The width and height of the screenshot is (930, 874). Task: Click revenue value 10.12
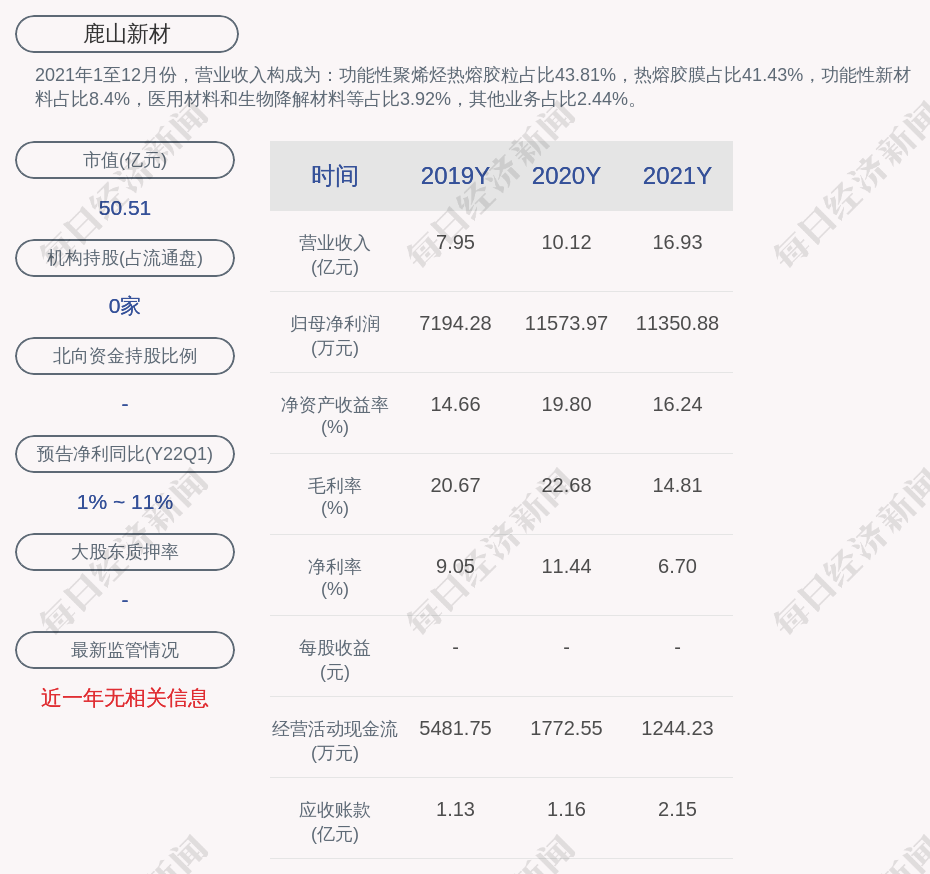(x=566, y=243)
